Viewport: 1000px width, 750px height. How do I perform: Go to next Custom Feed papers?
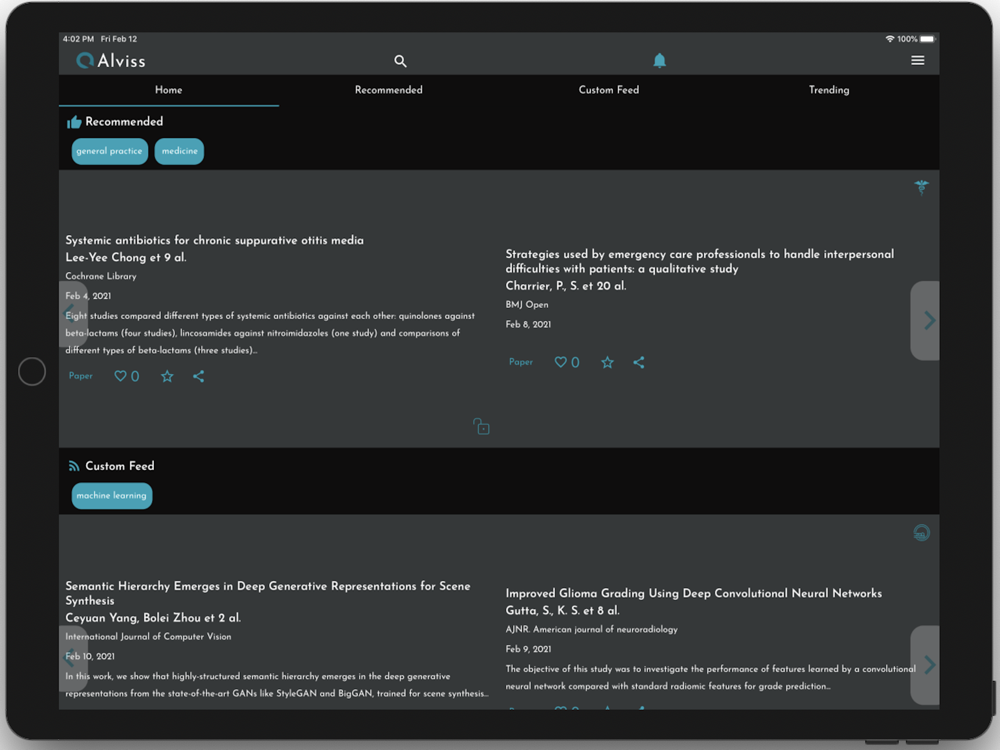[x=925, y=665]
